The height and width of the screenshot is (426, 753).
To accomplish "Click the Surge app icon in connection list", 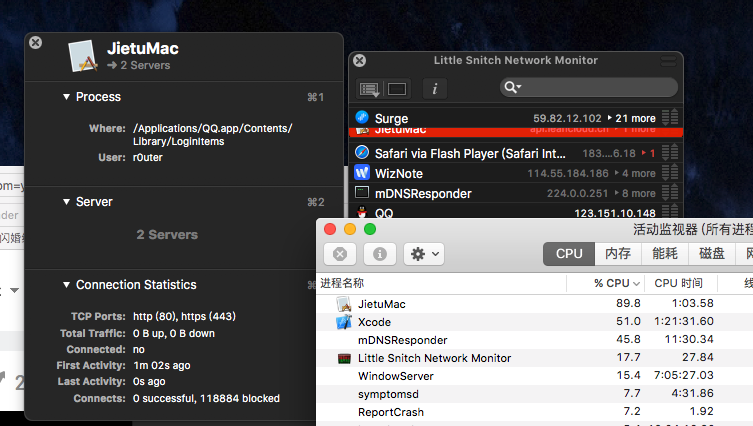I will coord(362,118).
